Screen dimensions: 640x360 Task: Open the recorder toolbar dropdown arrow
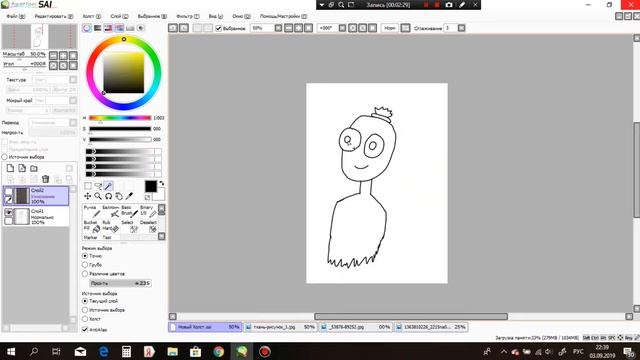(322, 5)
